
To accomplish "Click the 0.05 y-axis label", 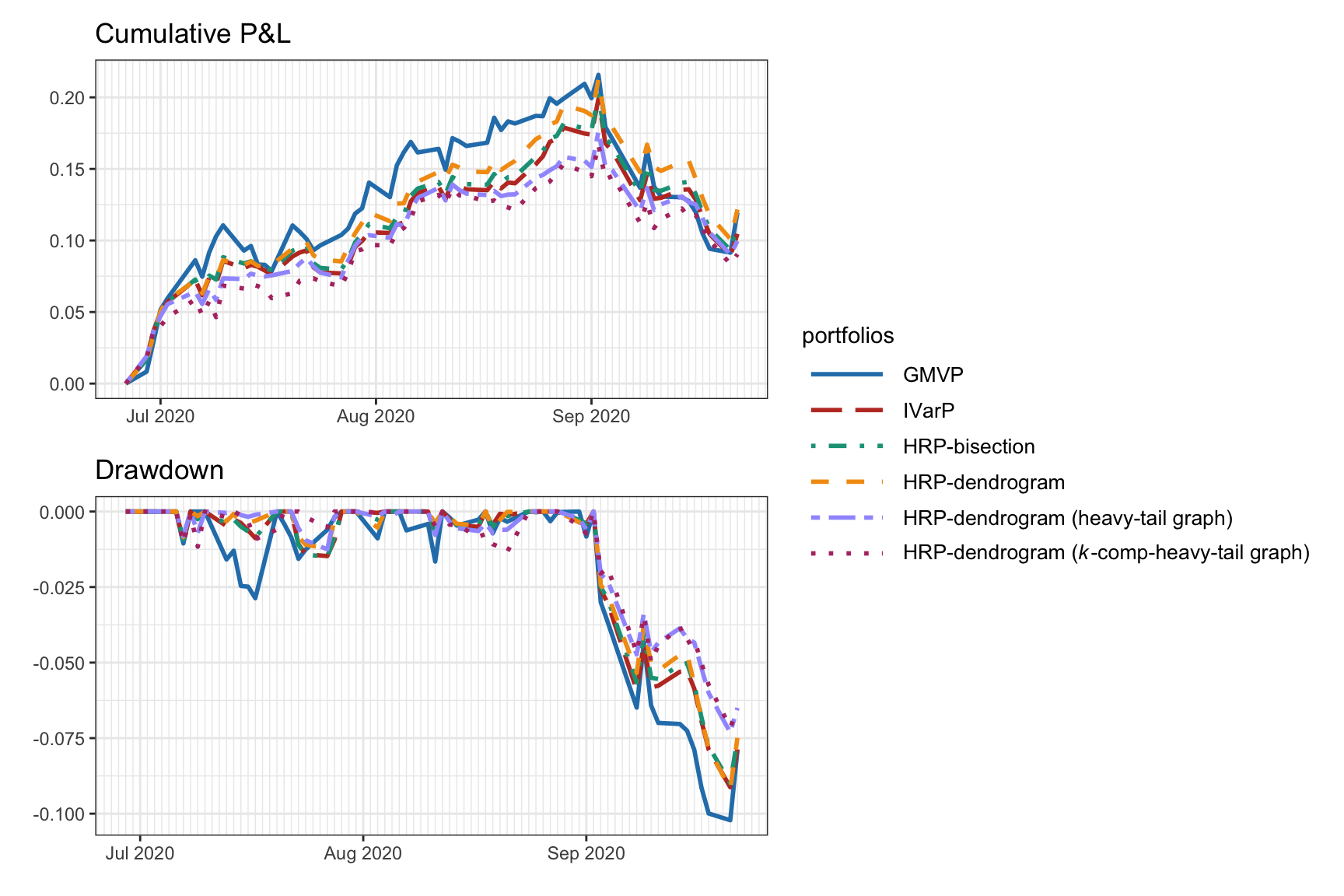I will [66, 313].
